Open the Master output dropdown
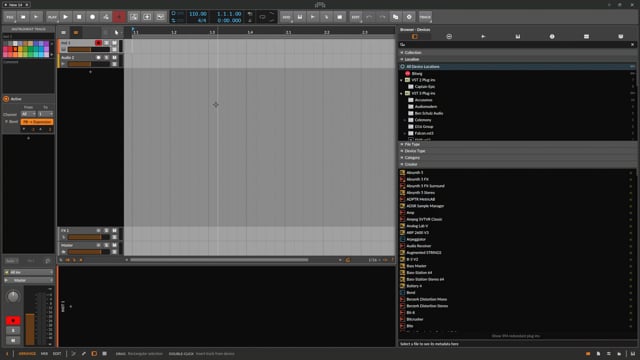Viewport: 640px width, 360px height. tap(29, 280)
